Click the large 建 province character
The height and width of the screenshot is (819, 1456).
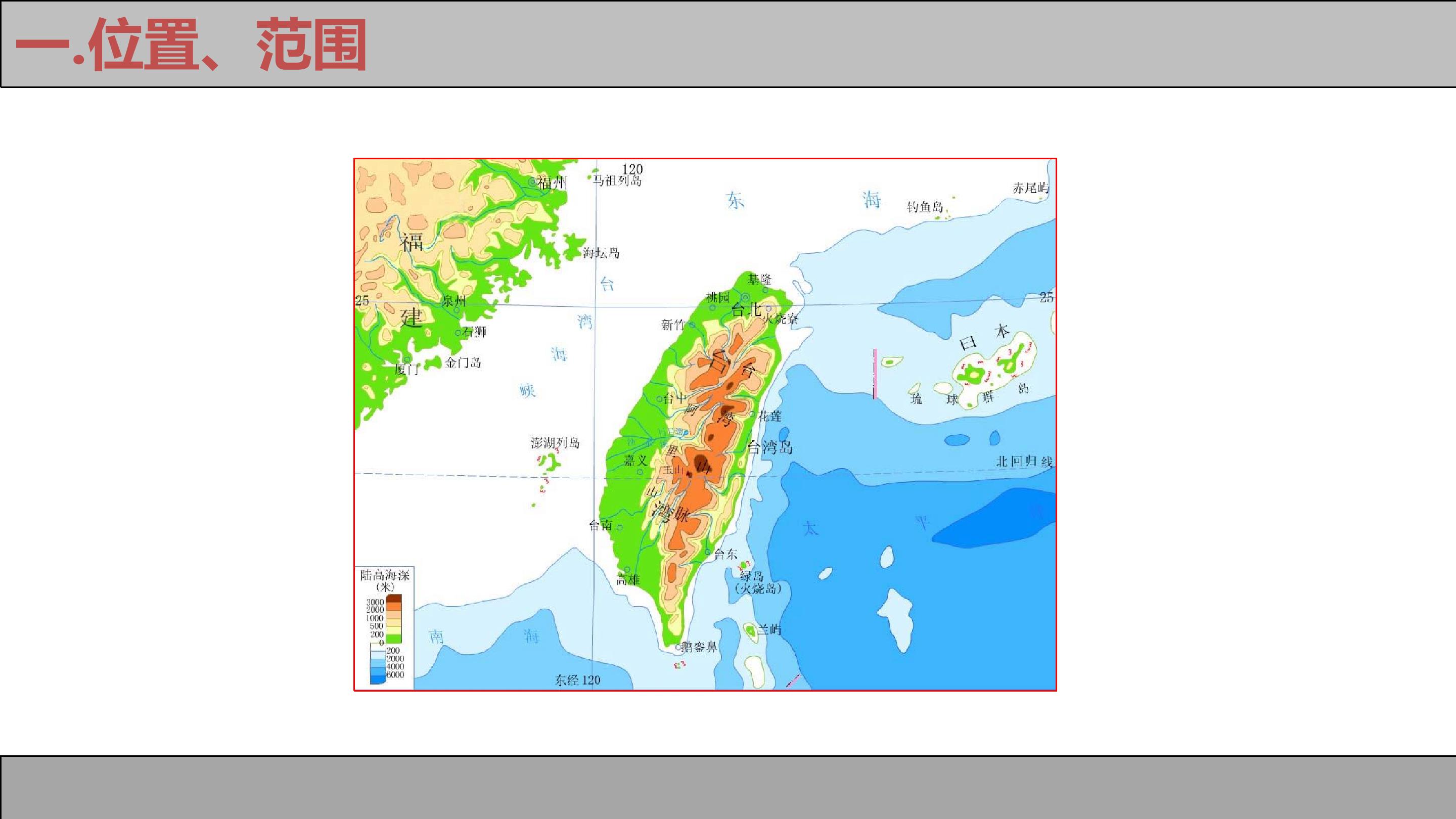[x=412, y=317]
